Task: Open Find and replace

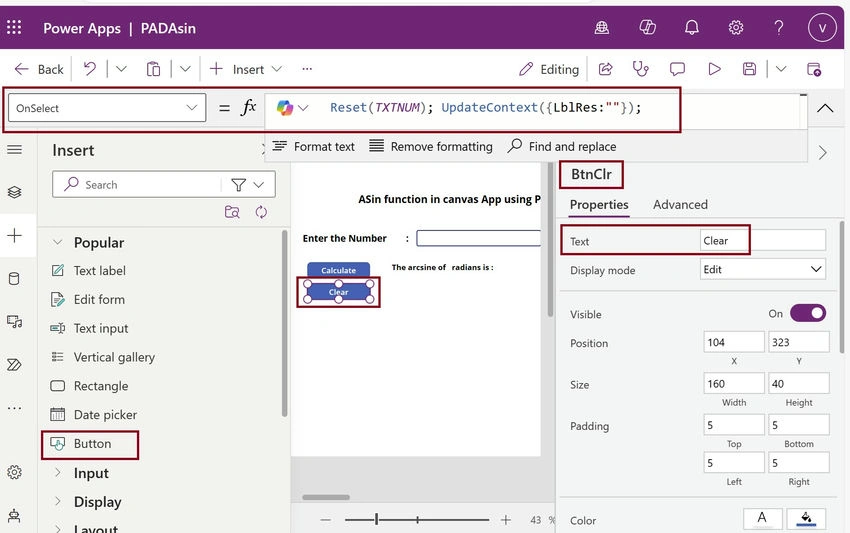Action: coord(562,146)
